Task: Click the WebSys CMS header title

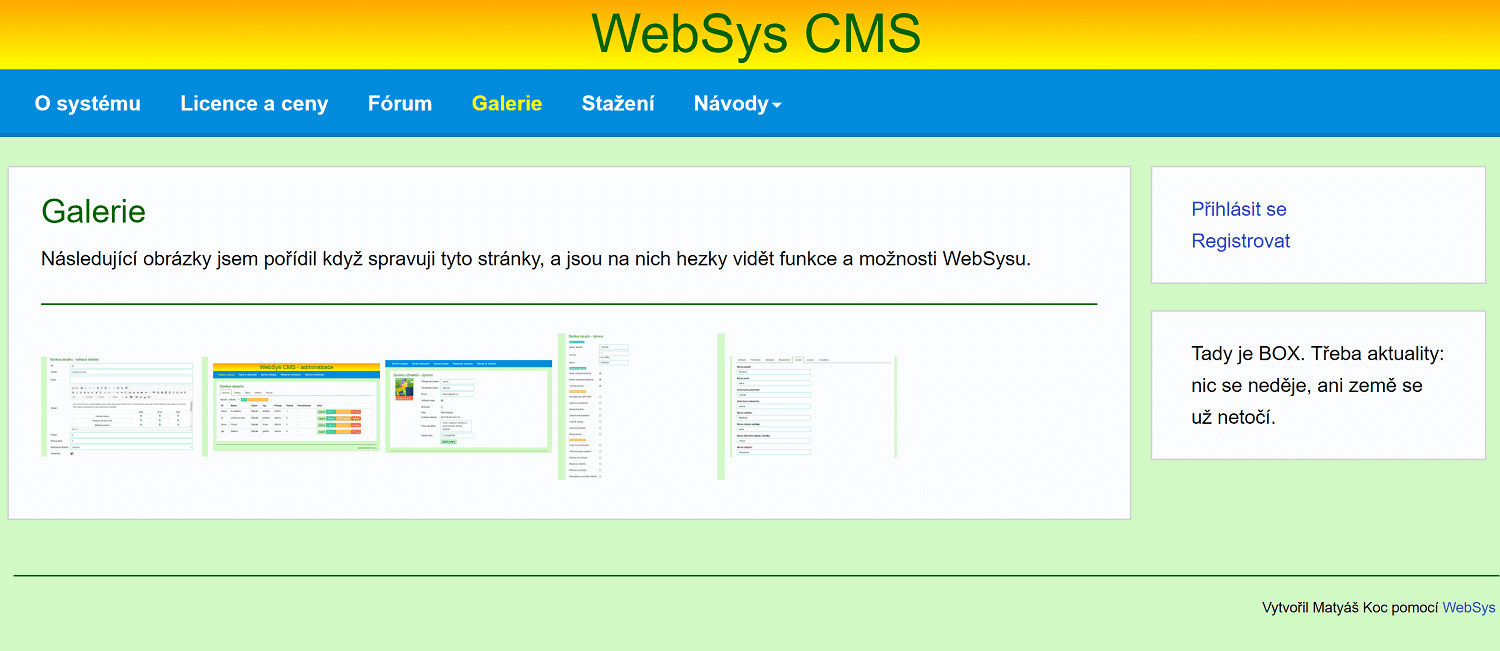Action: pos(756,34)
